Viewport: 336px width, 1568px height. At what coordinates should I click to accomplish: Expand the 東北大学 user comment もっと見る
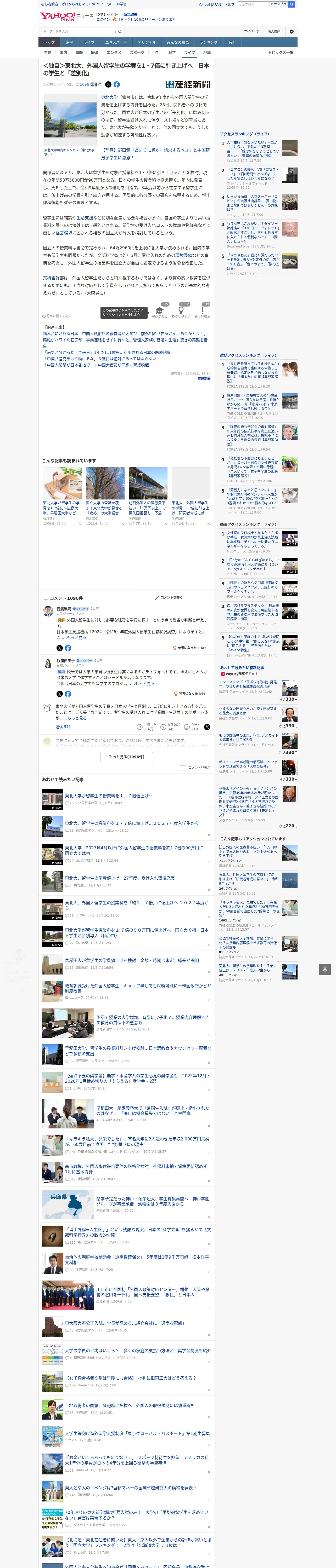click(x=77, y=718)
